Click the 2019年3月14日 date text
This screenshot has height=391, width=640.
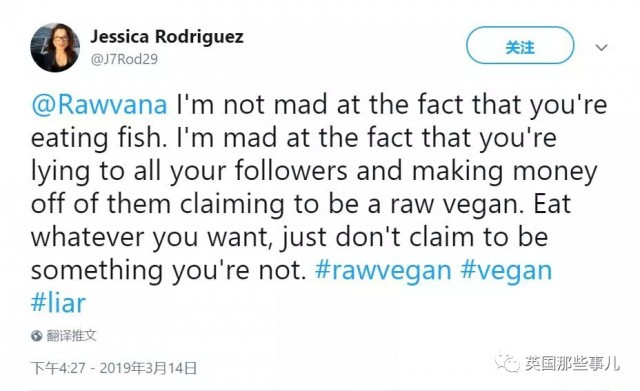[148, 368]
